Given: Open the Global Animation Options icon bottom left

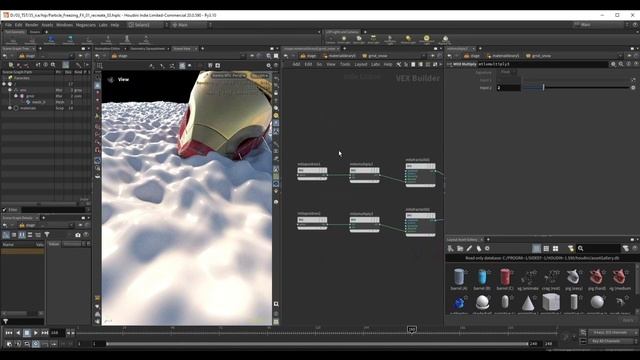Looking at the screenshot, I should (9, 344).
